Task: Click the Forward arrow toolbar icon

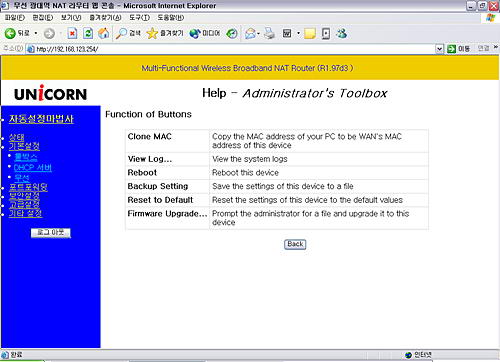Action: tap(49, 33)
